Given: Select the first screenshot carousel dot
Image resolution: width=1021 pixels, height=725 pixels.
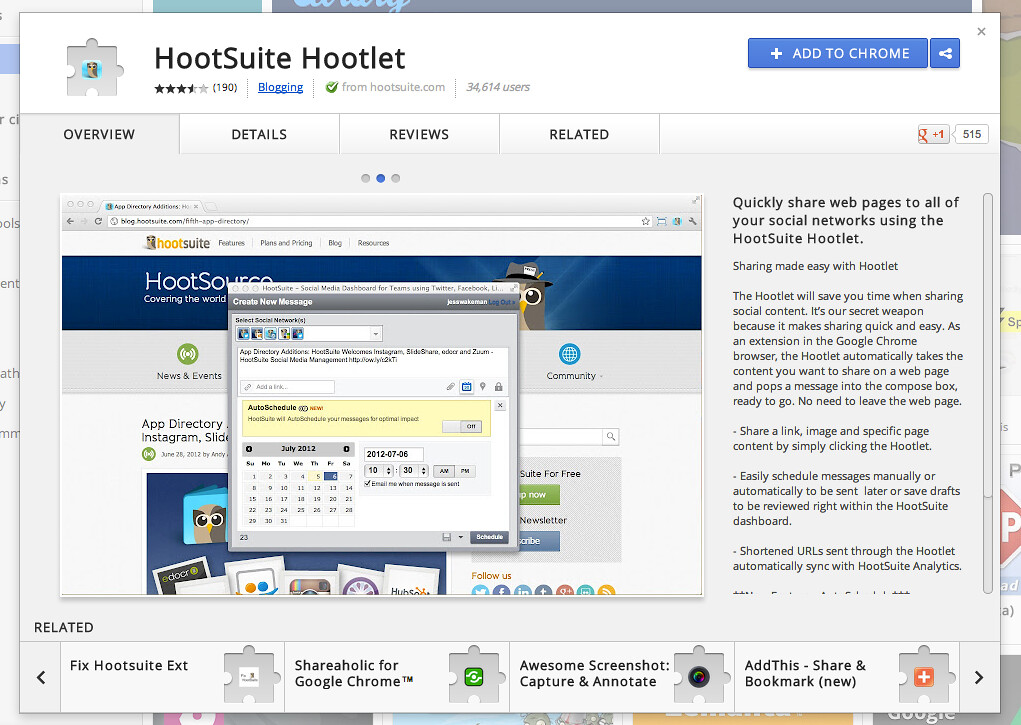Looking at the screenshot, I should [x=365, y=178].
